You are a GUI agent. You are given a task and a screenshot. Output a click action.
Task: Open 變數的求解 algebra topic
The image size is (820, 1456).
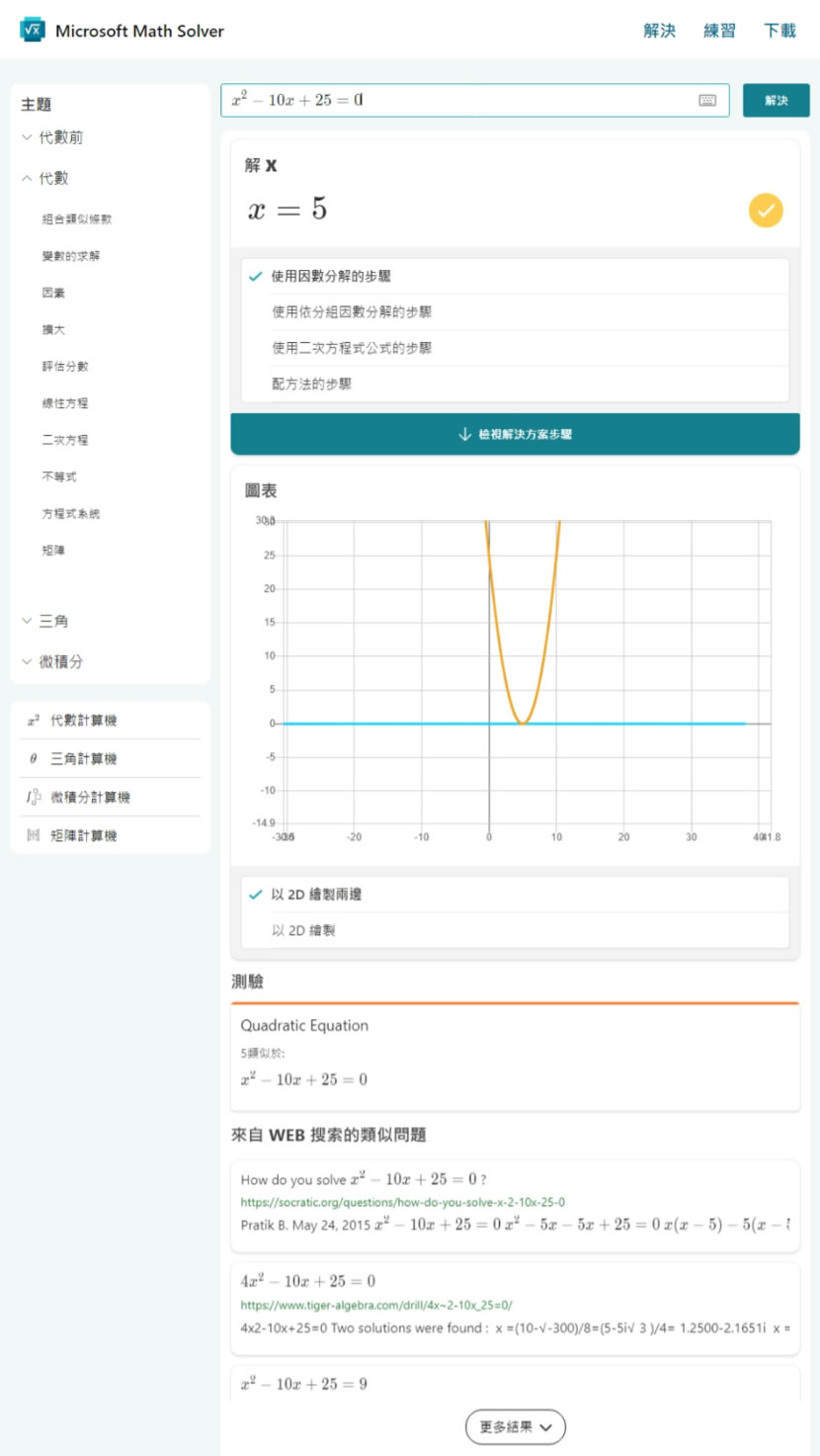(71, 256)
